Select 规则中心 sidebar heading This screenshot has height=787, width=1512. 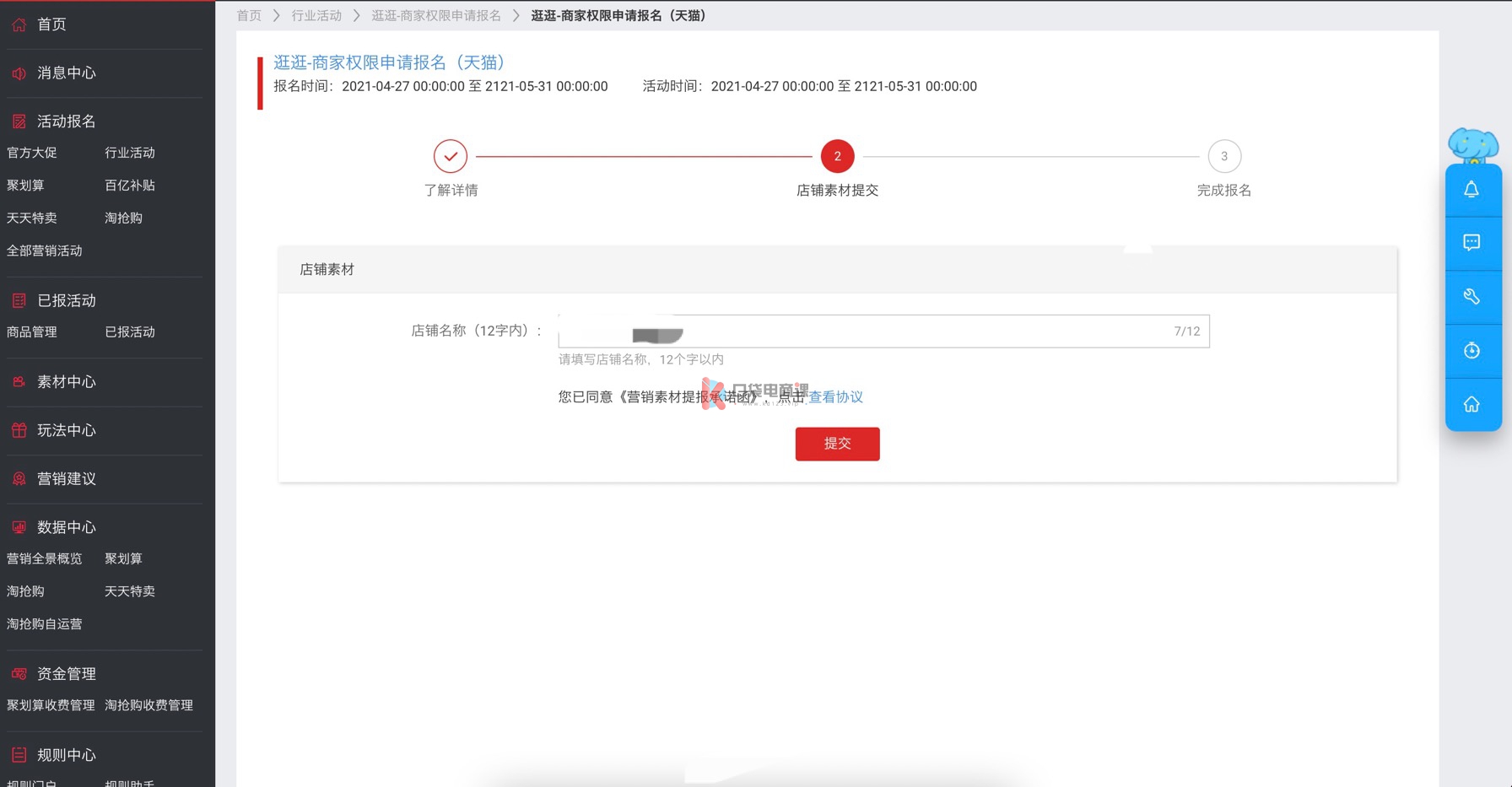(x=67, y=755)
